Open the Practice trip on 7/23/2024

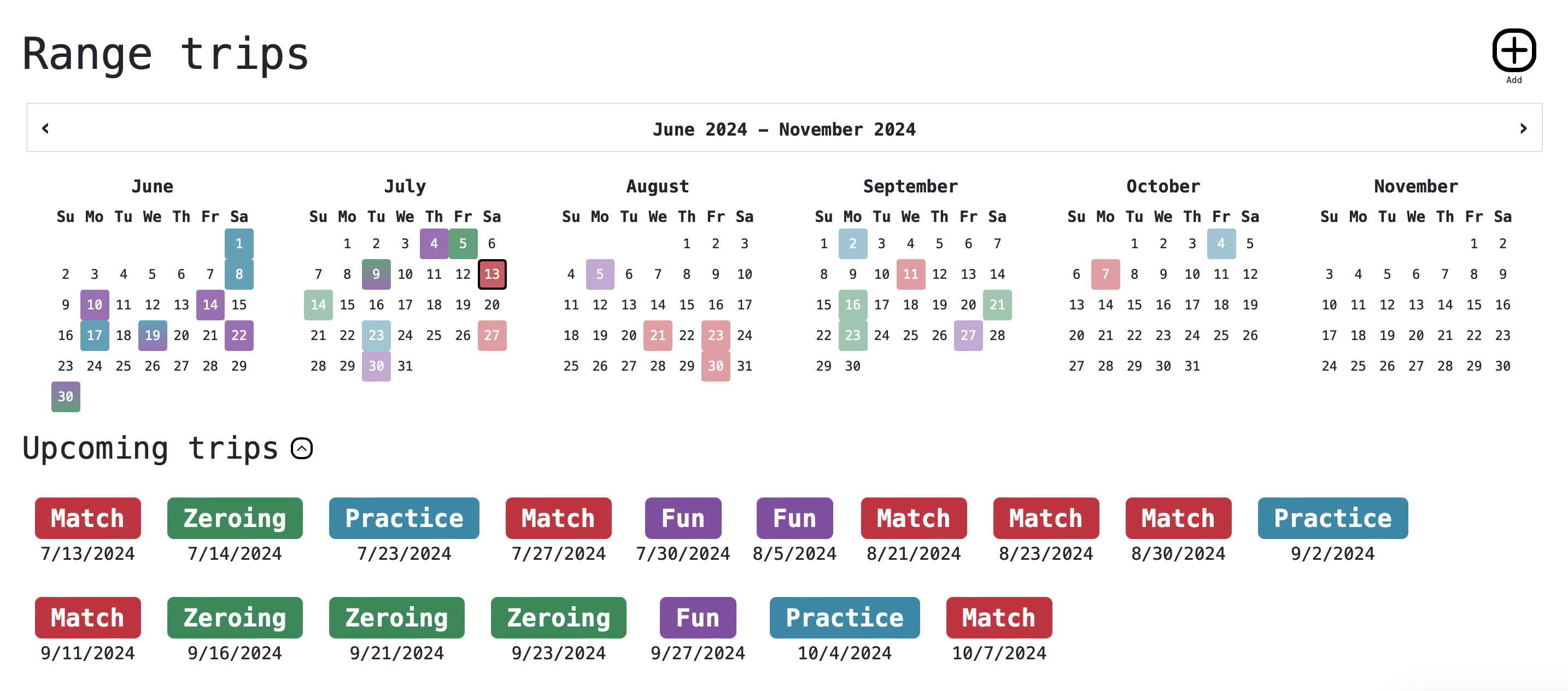[x=404, y=518]
